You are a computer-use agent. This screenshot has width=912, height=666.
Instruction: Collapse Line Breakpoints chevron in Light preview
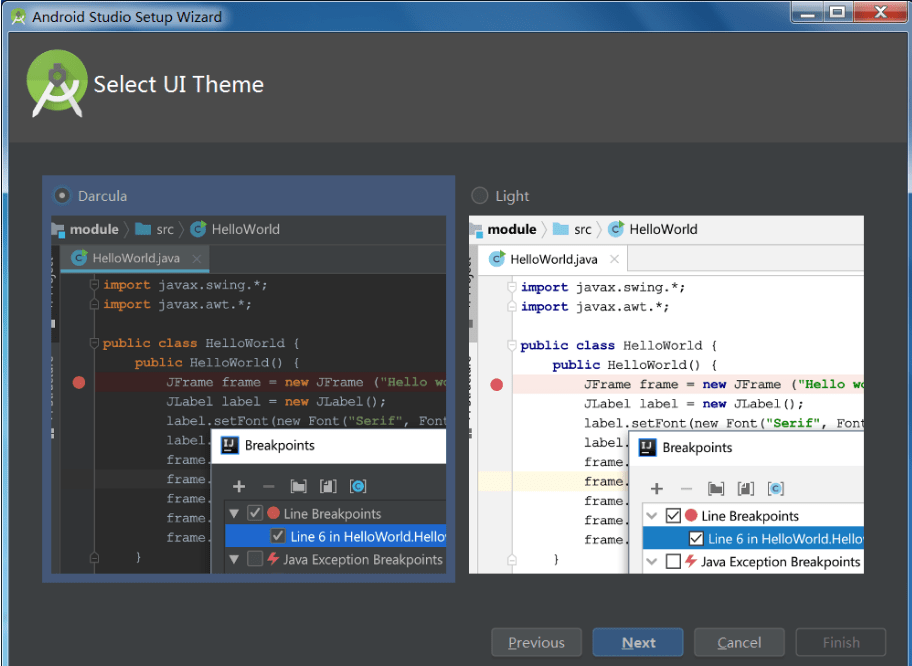click(652, 516)
